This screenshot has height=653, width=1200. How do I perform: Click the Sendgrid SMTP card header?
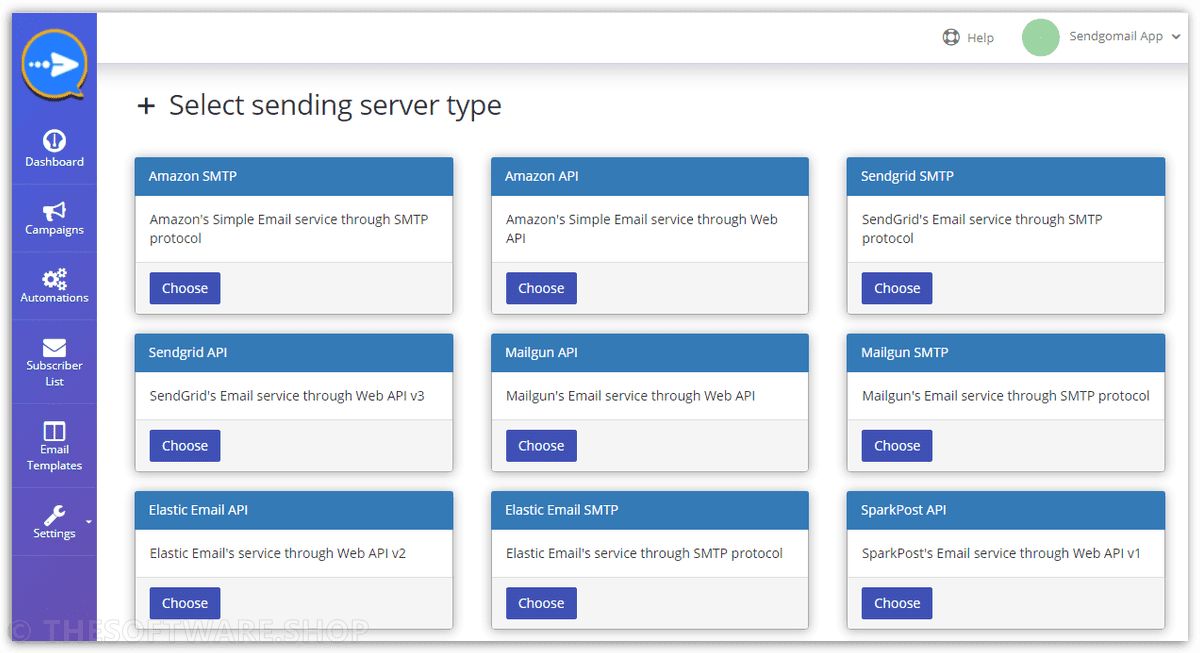(1006, 176)
